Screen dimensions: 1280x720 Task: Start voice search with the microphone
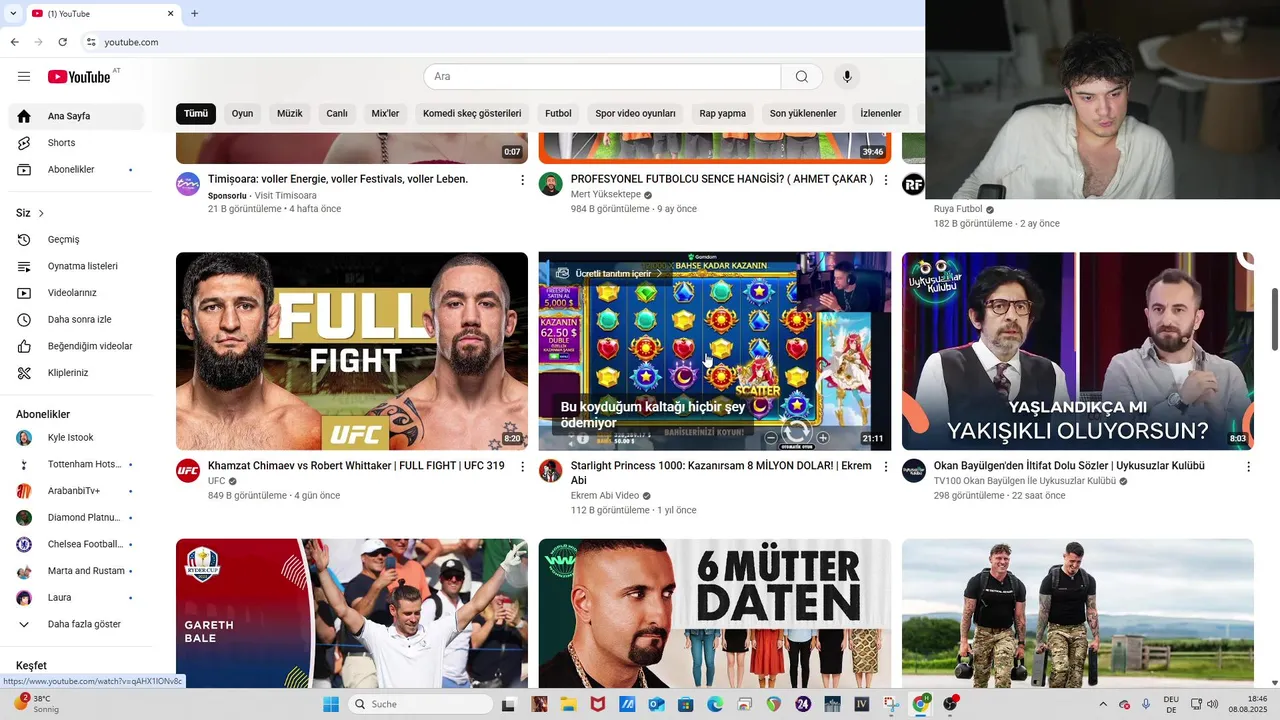pos(847,77)
